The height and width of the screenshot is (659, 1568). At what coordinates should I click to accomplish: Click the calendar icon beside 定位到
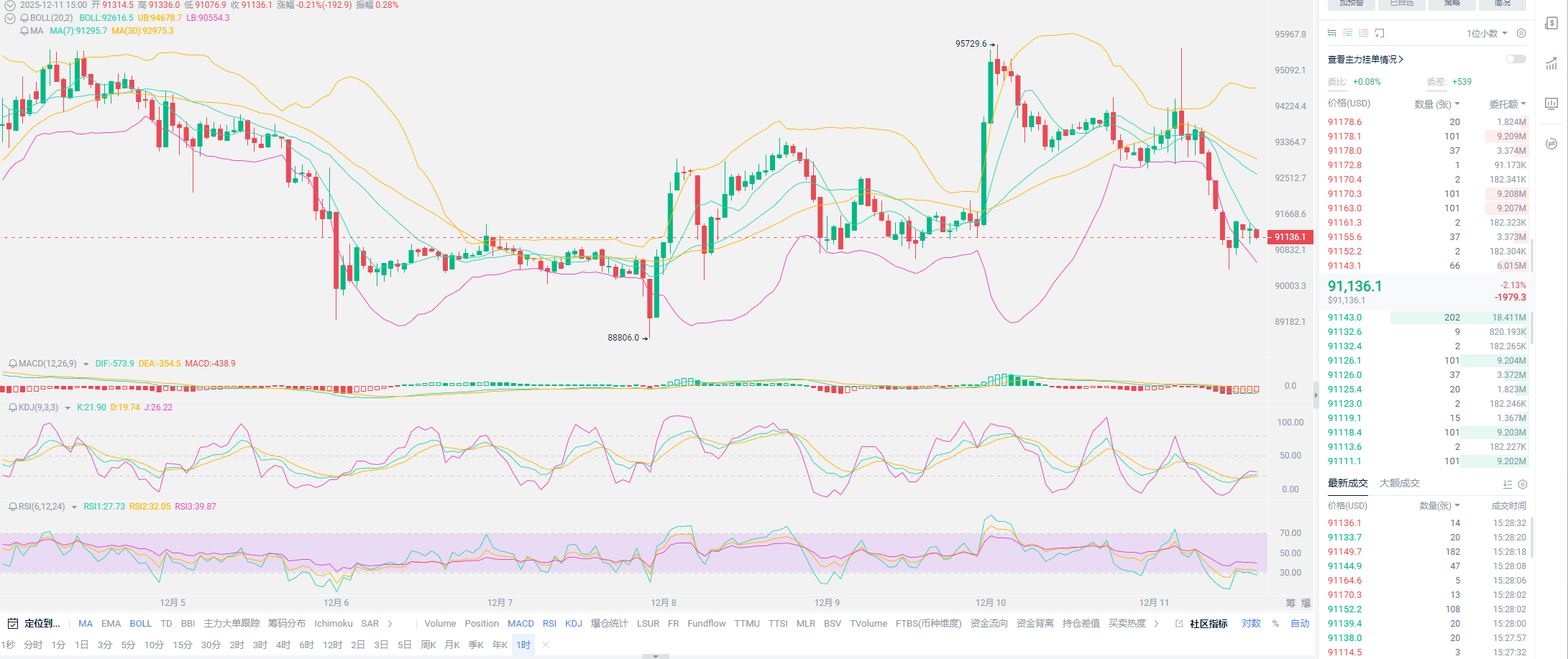[x=13, y=623]
